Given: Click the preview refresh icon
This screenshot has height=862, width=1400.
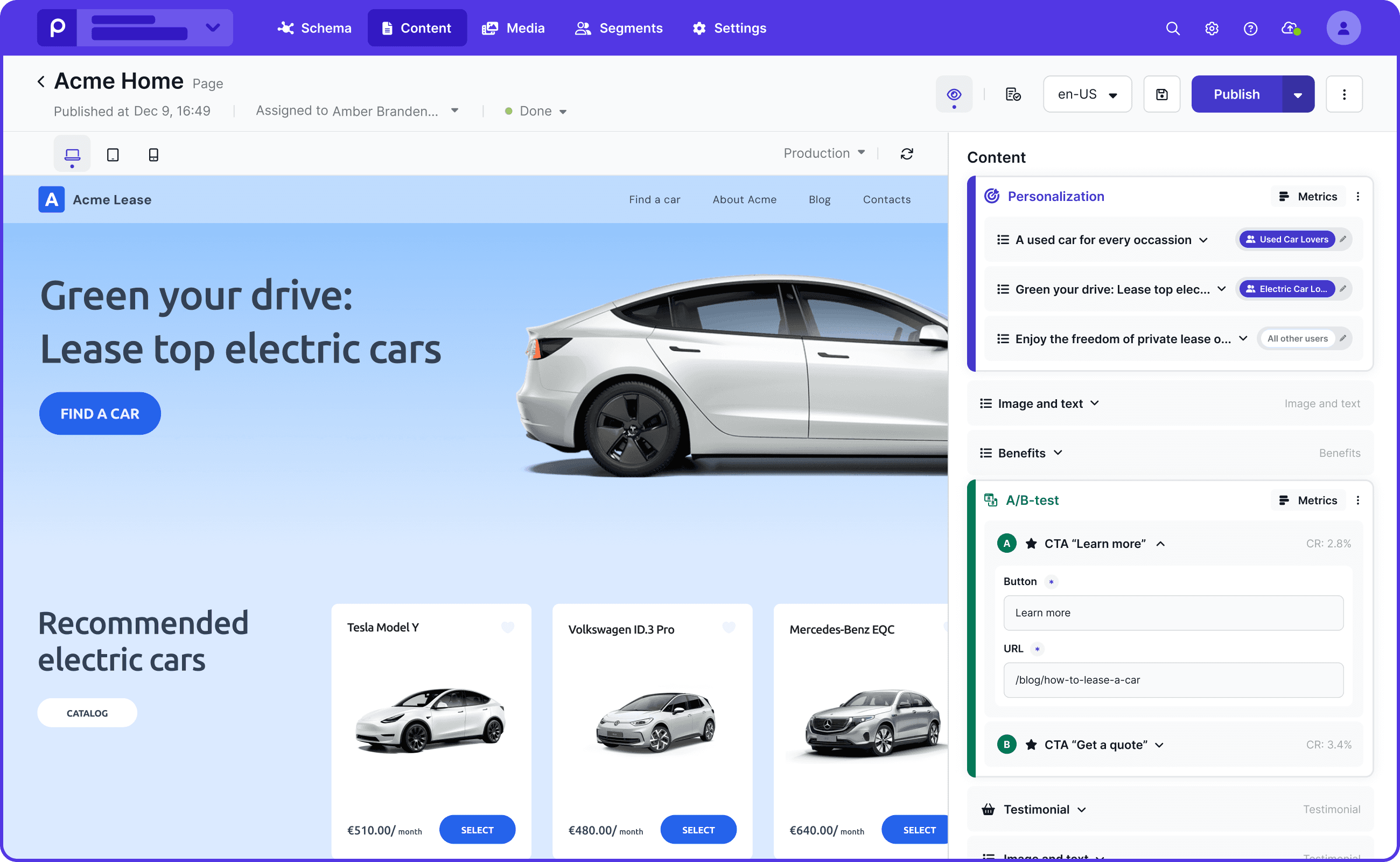Looking at the screenshot, I should click(x=907, y=154).
